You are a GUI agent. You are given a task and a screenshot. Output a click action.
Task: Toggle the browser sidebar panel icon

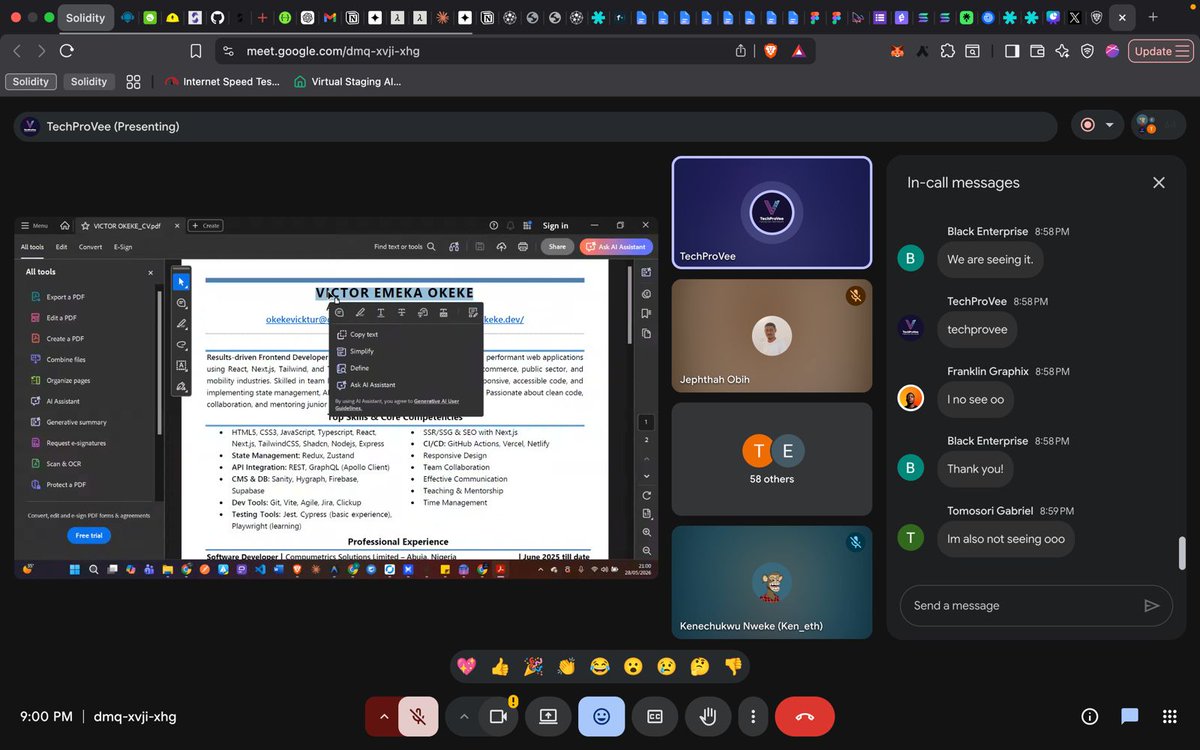click(x=1012, y=51)
